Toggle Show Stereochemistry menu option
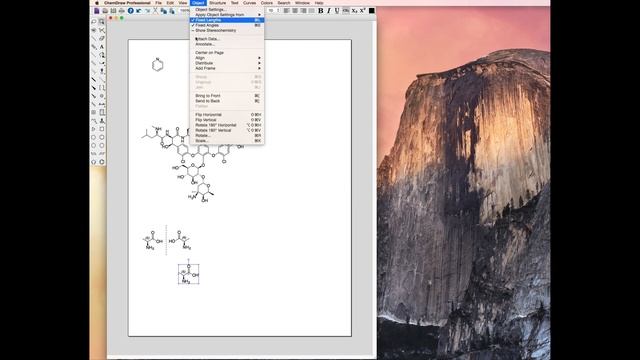 coord(227,31)
